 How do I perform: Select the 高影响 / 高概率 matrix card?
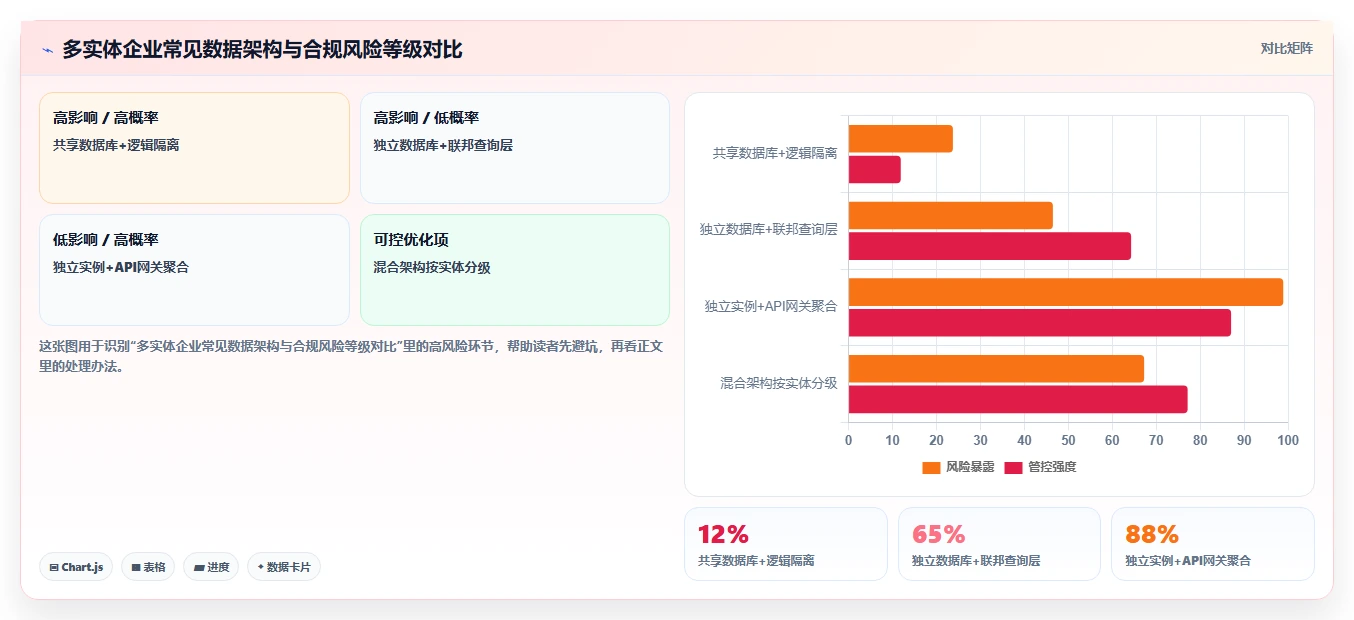194,148
